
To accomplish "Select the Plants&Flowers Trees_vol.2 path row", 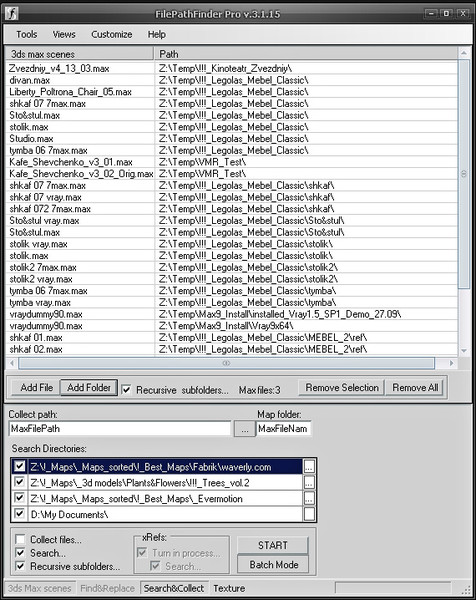I will pos(165,483).
